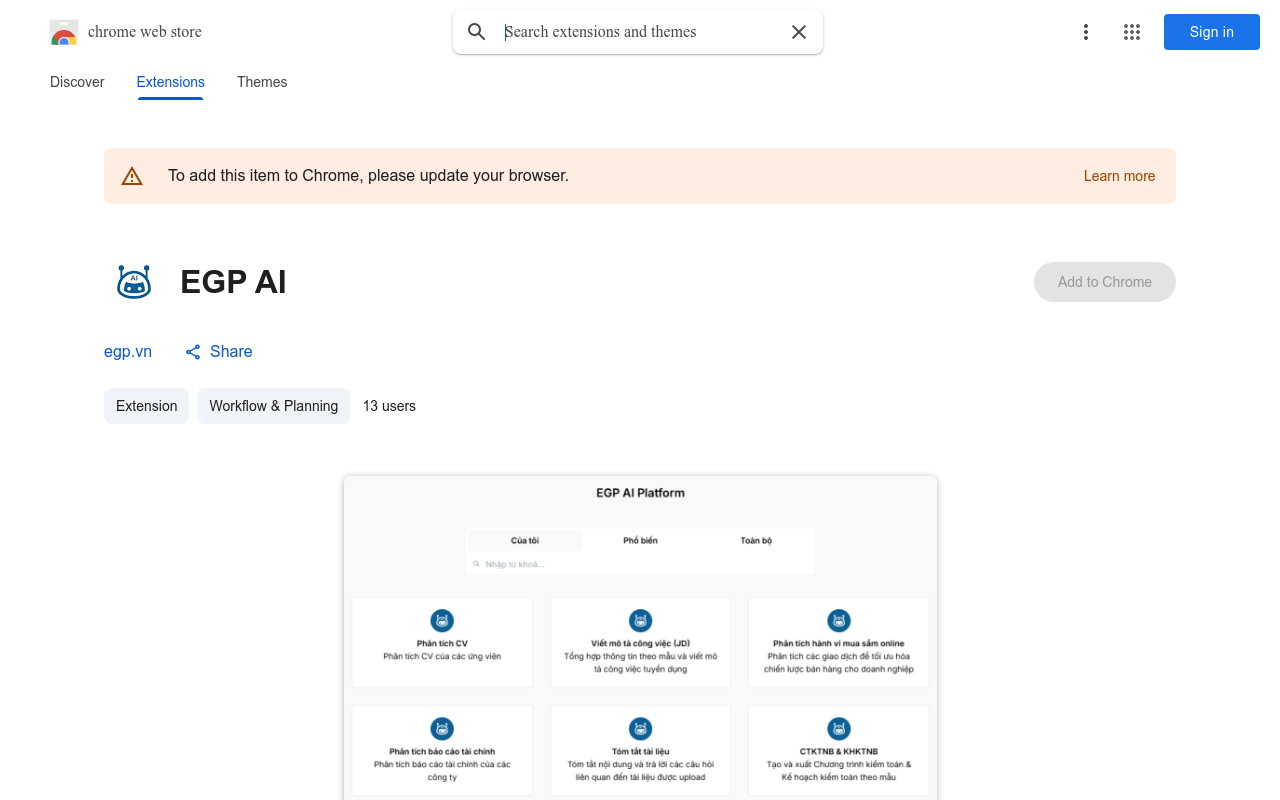Open the Google apps grid icon
Screen dimensions: 1280x800
1132,32
